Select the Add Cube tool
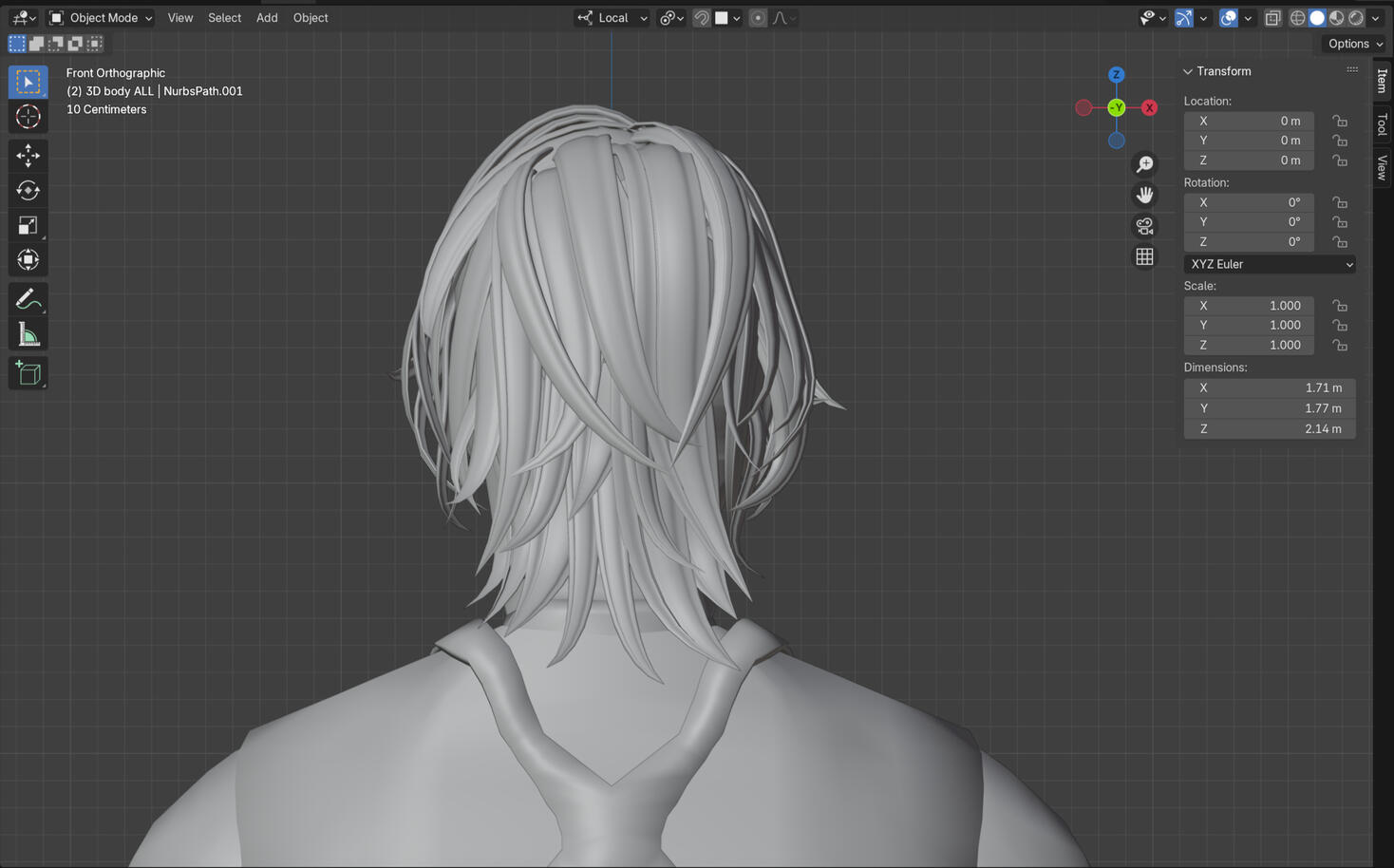The height and width of the screenshot is (868, 1394). (28, 373)
